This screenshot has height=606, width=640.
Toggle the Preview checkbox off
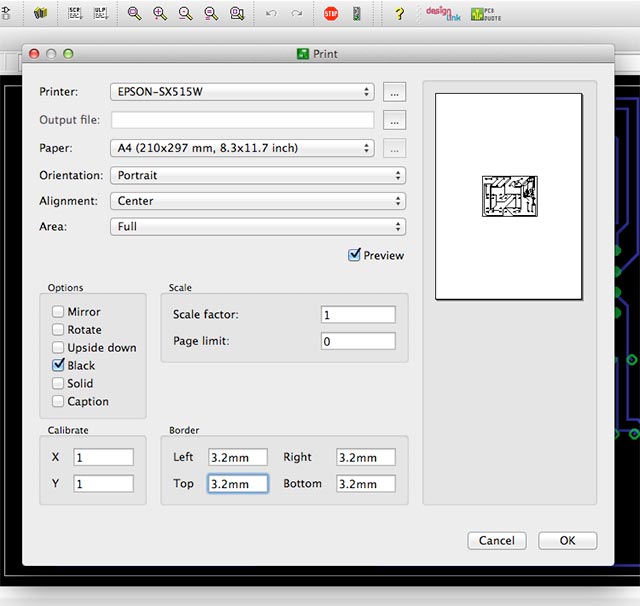[x=354, y=255]
